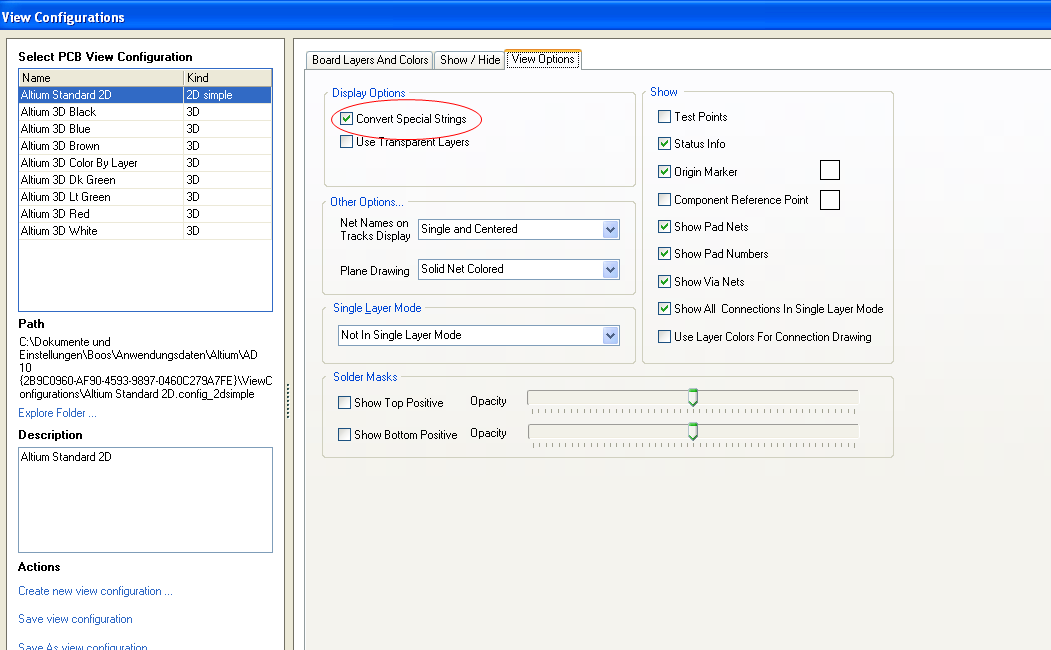Select Altium 3D Red configuration
The width and height of the screenshot is (1051, 650).
pyautogui.click(x=145, y=214)
